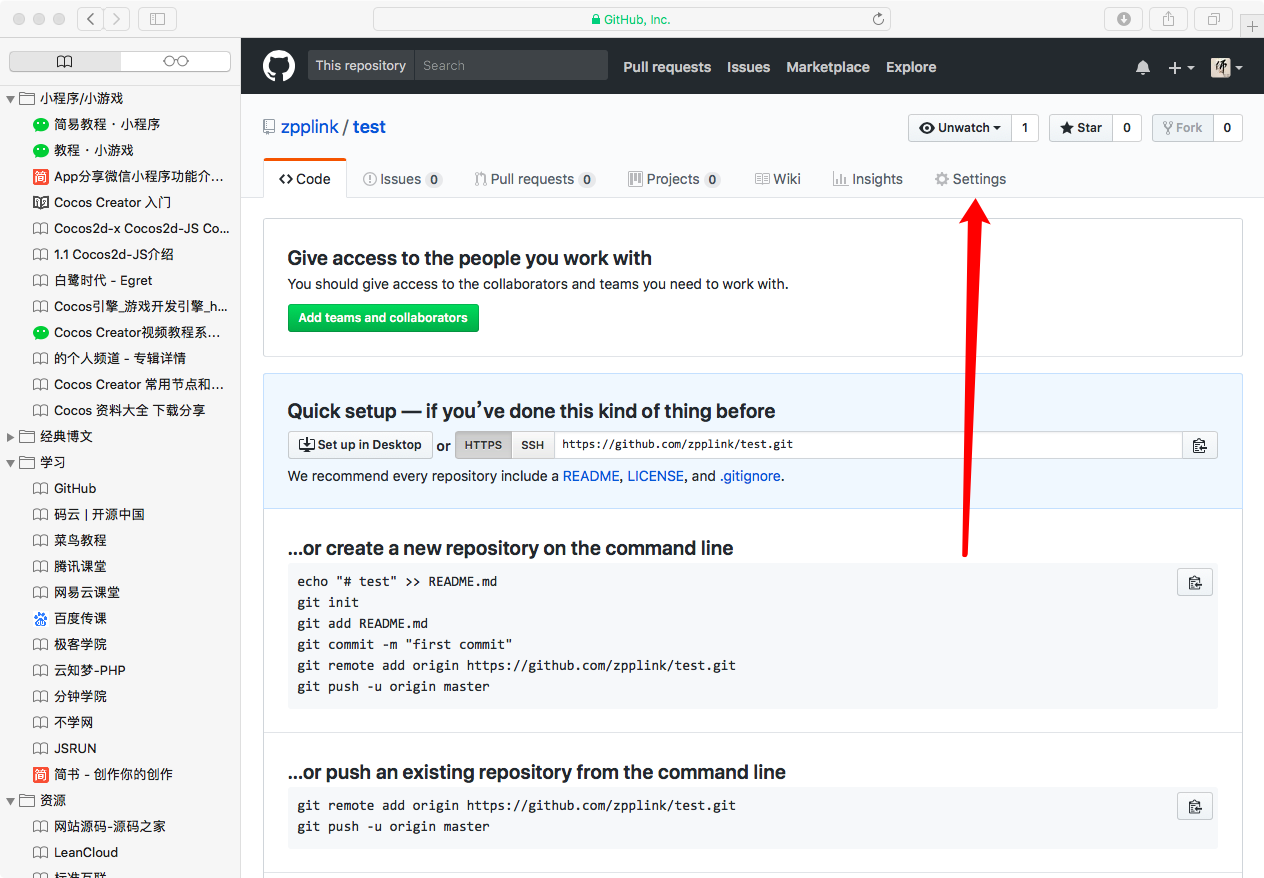Switch sidebar to Reading List view

[176, 62]
